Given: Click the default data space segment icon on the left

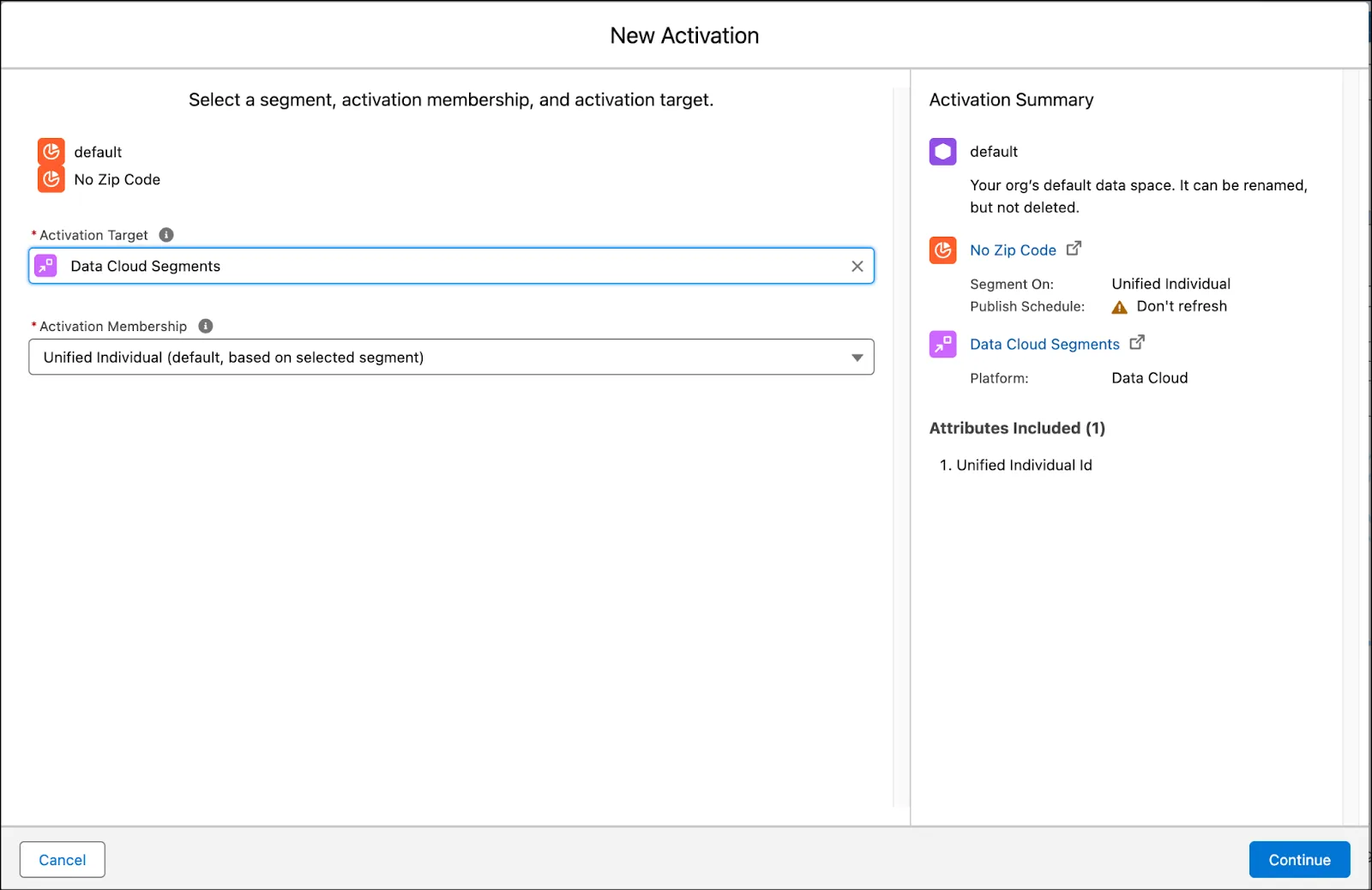Looking at the screenshot, I should coord(51,152).
